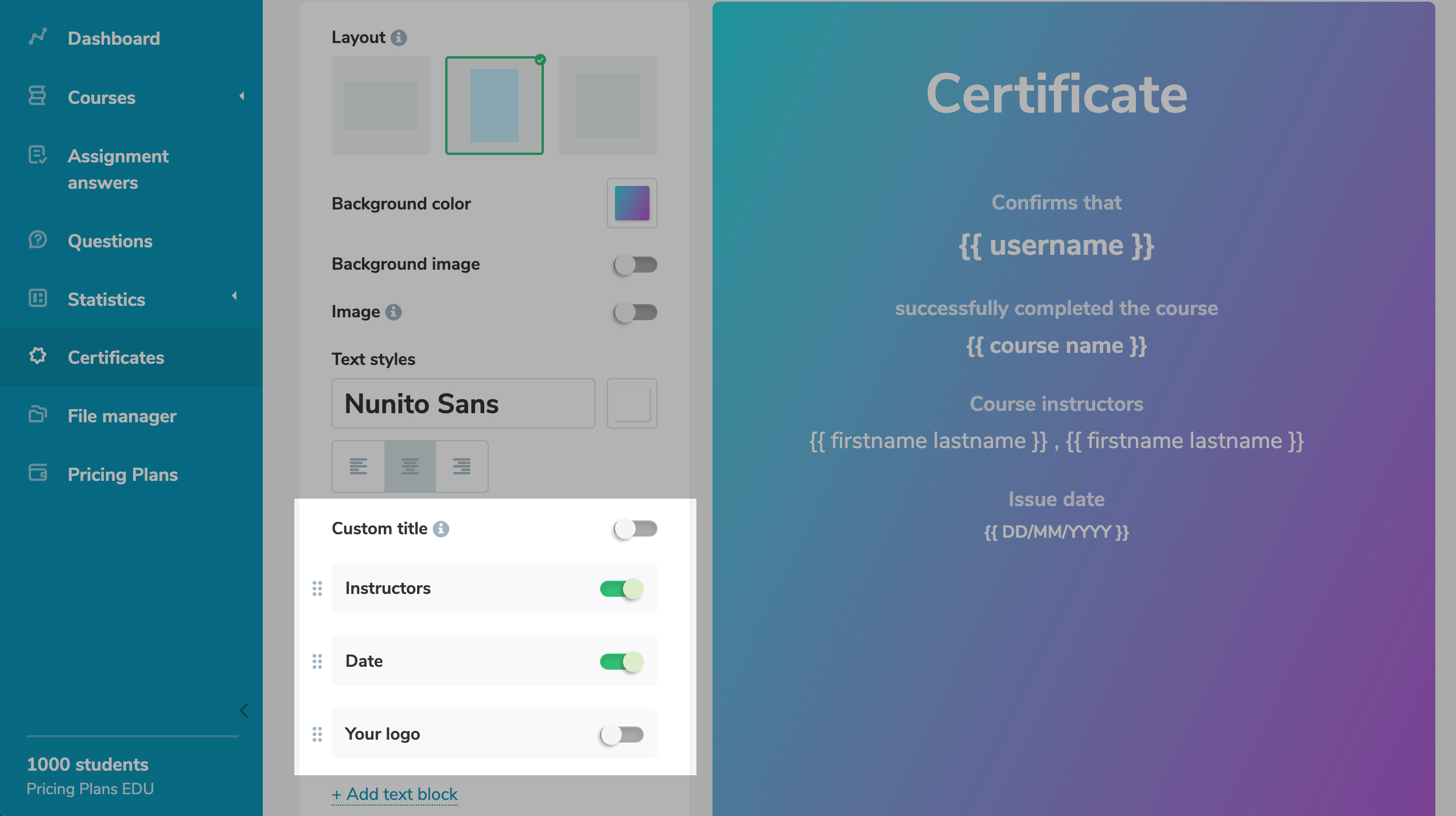Click the Layout info icon

point(399,38)
